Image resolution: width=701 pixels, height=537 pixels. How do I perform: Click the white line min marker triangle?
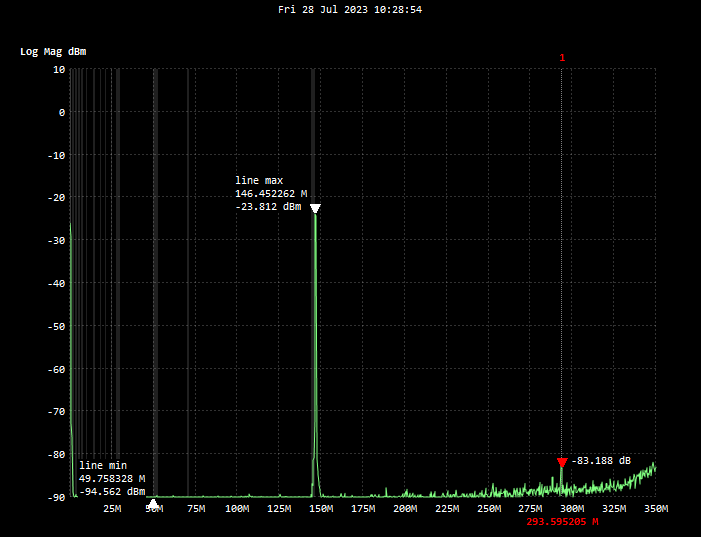coord(153,504)
